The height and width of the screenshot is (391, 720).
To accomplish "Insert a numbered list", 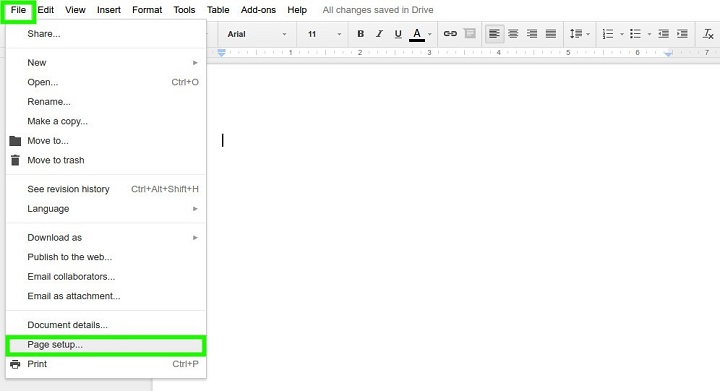I will (608, 34).
